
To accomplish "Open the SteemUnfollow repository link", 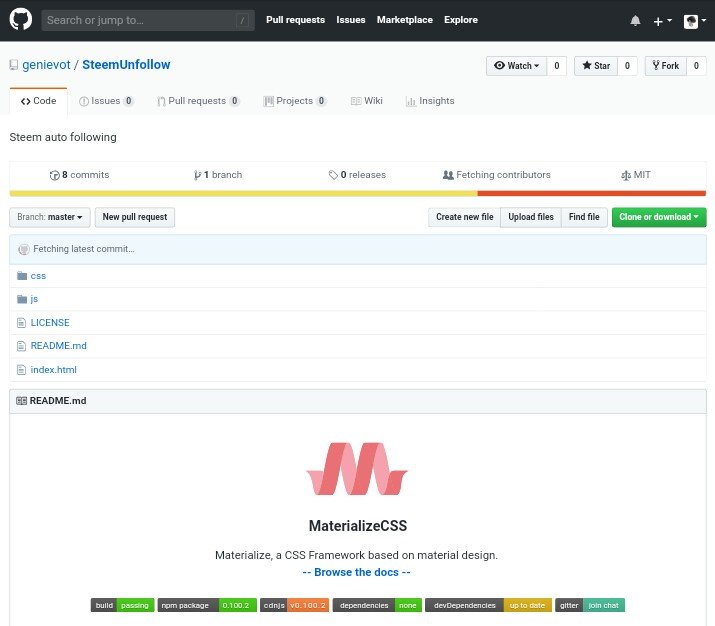I will click(126, 65).
